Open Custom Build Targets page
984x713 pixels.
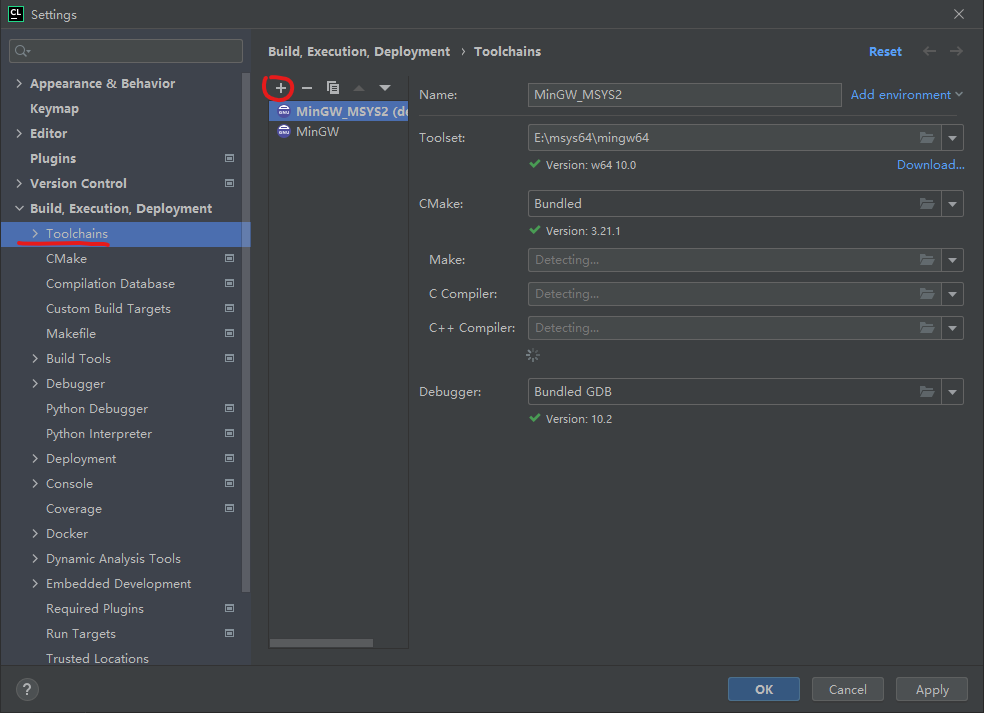(x=108, y=309)
